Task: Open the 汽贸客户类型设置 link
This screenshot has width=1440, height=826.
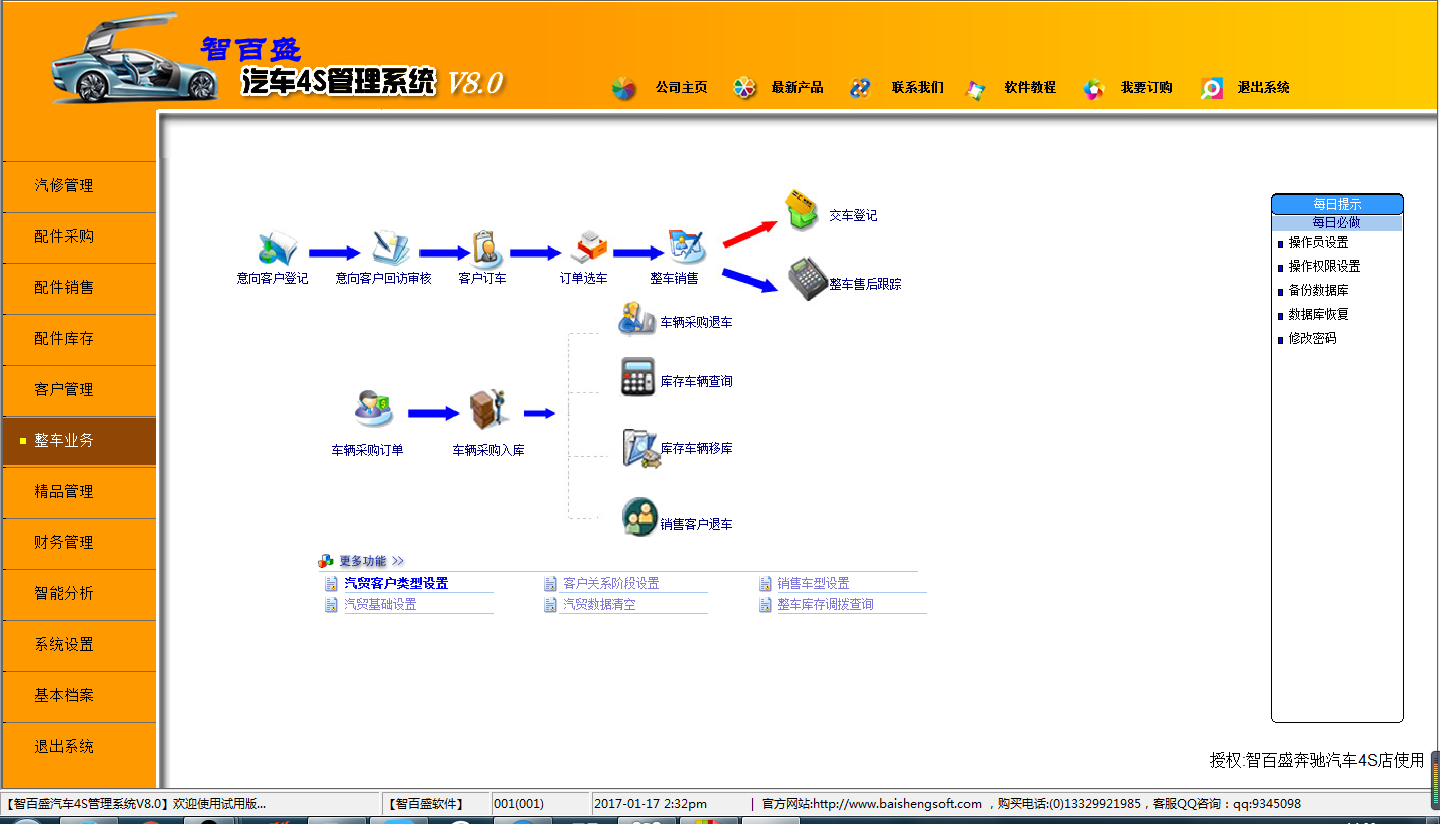Action: [396, 584]
